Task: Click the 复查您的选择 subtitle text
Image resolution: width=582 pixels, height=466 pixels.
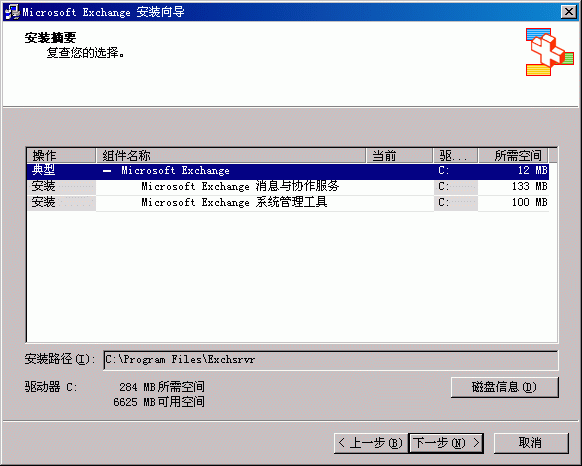Action: coord(85,53)
